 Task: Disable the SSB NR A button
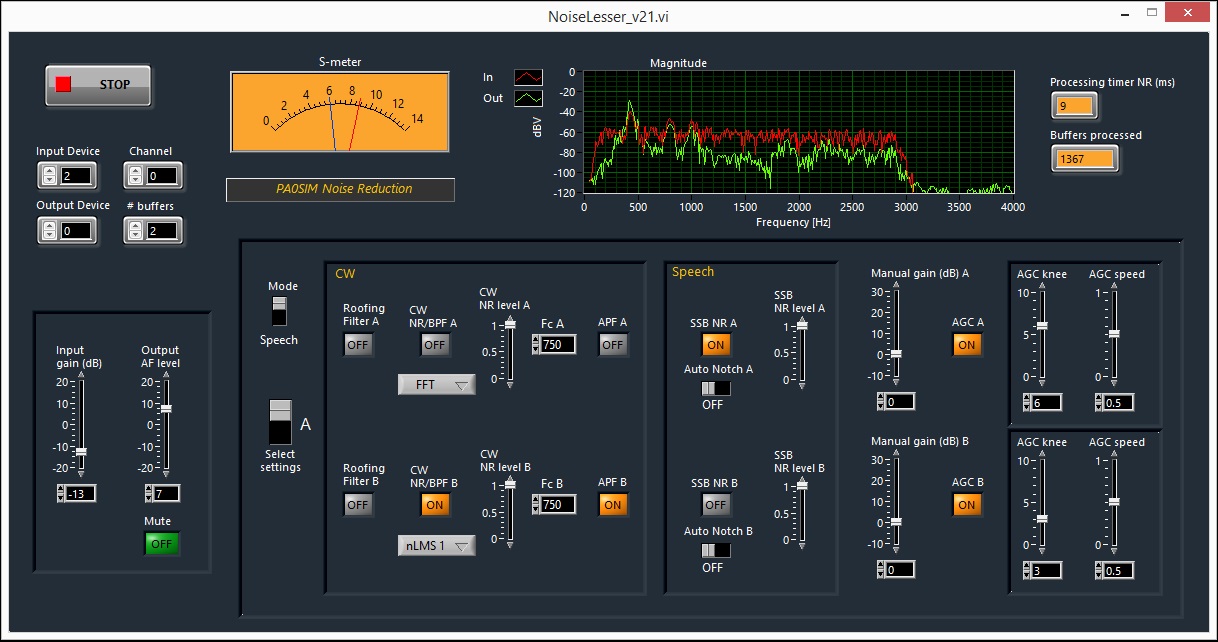715,345
